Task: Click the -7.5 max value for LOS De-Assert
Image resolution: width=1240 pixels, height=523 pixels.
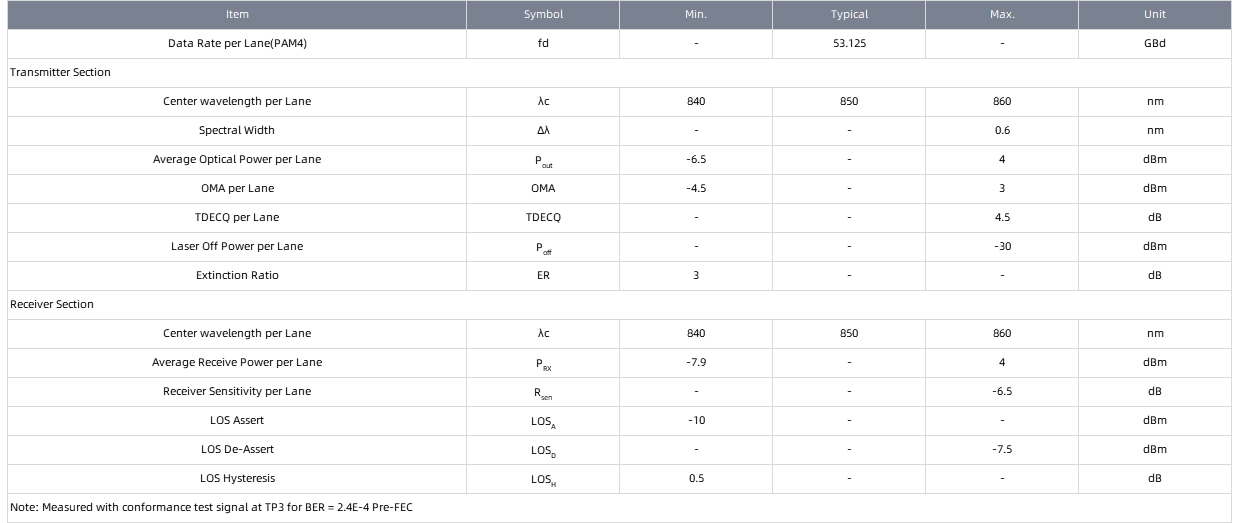Action: 1002,450
